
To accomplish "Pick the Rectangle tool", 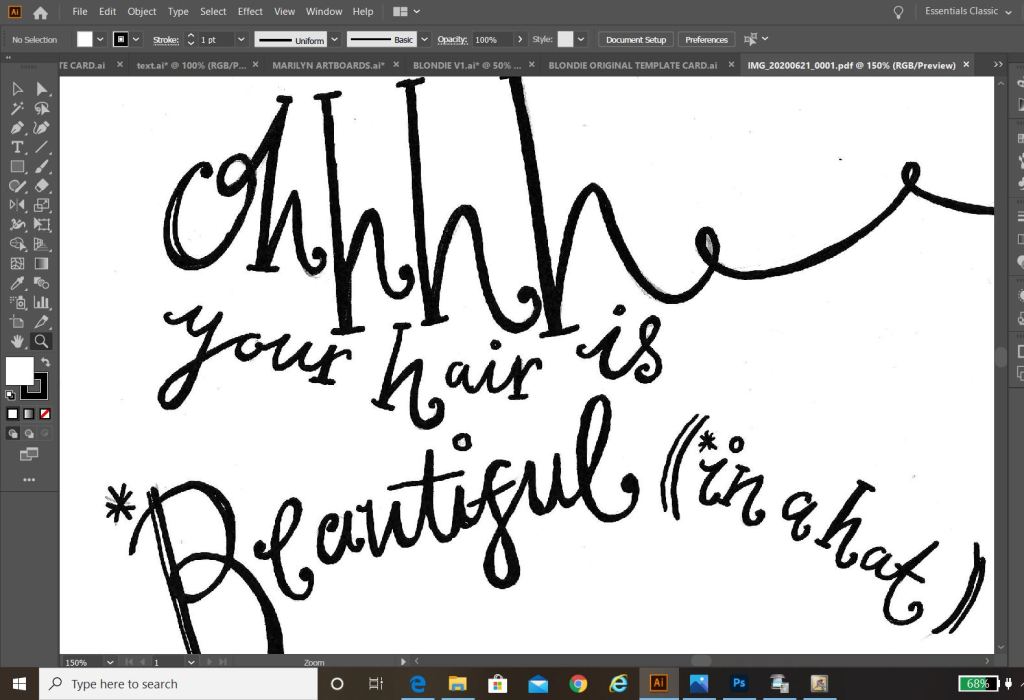I will (x=17, y=167).
